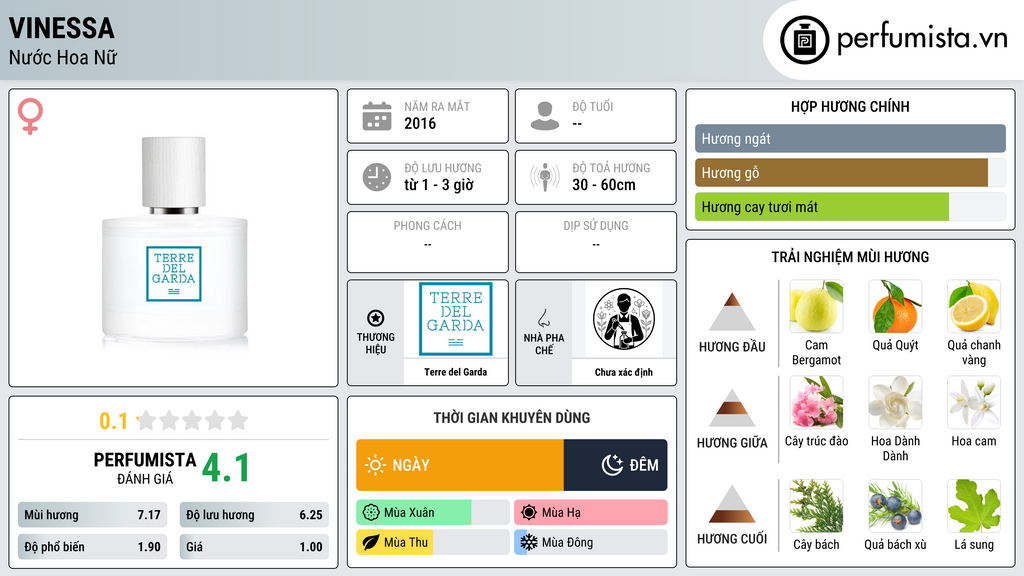The height and width of the screenshot is (576, 1024).
Task: Click the Nước Hoa Nữ subtitle
Action: coord(63,57)
